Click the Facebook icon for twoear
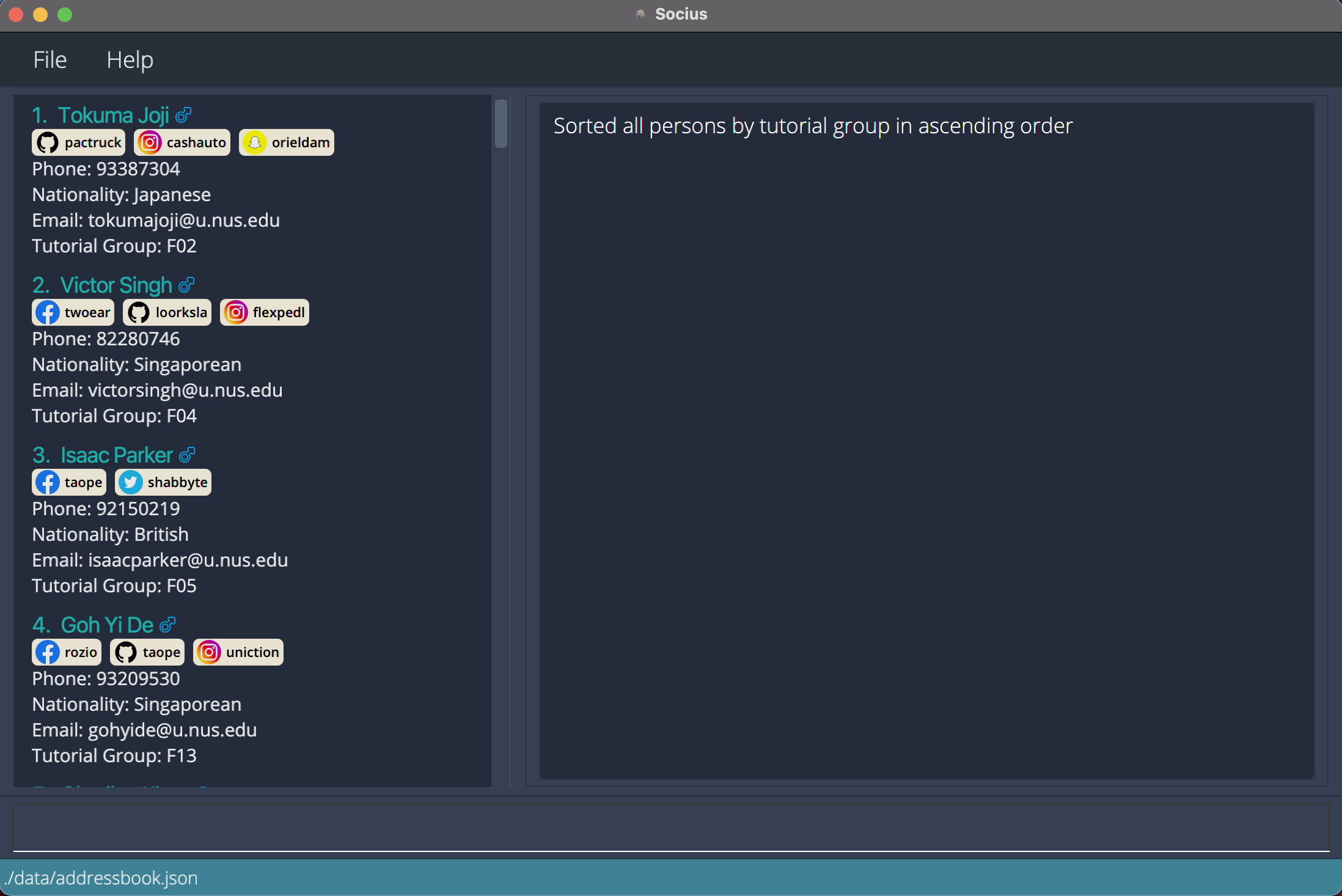Viewport: 1342px width, 896px height. [x=47, y=312]
